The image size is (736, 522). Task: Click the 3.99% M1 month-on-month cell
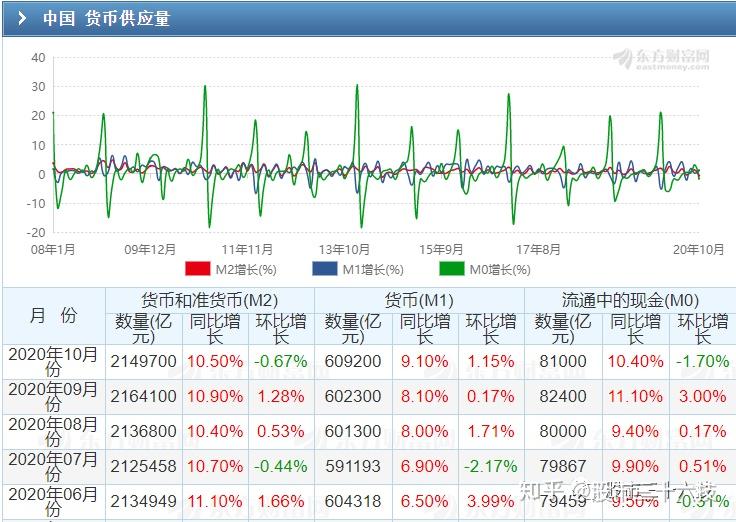(x=491, y=501)
